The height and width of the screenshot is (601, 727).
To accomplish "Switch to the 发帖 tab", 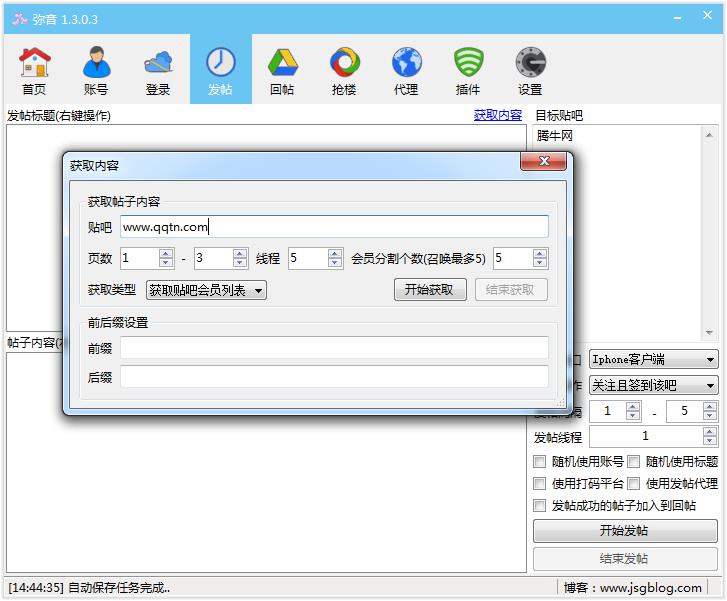I will point(220,70).
